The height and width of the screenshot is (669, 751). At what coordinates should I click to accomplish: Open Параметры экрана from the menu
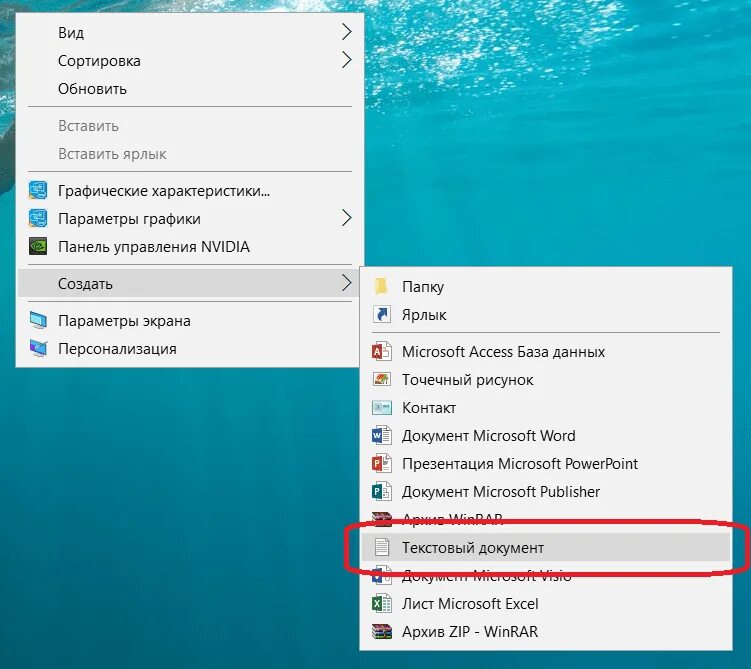tap(188, 320)
